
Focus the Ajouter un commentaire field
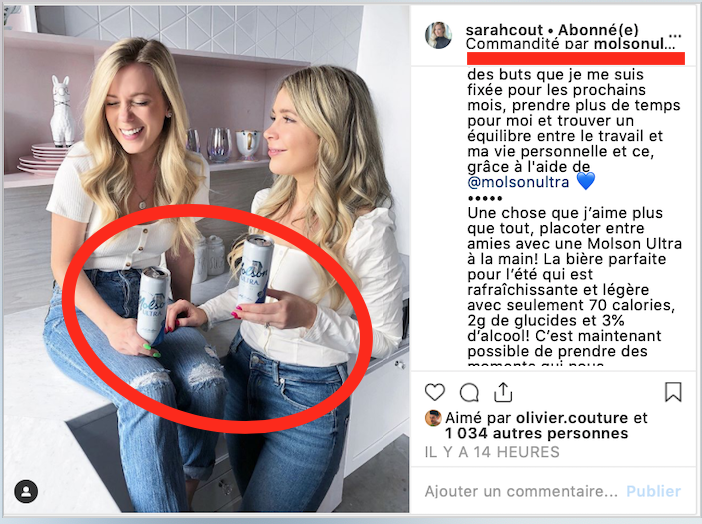click(x=521, y=491)
